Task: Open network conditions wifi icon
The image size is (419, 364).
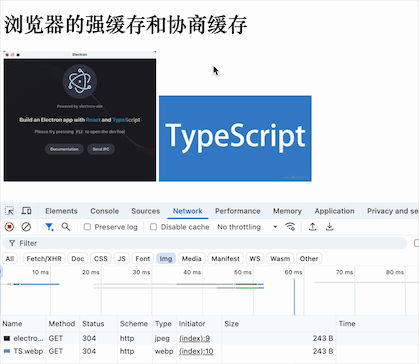Action: click(x=290, y=227)
